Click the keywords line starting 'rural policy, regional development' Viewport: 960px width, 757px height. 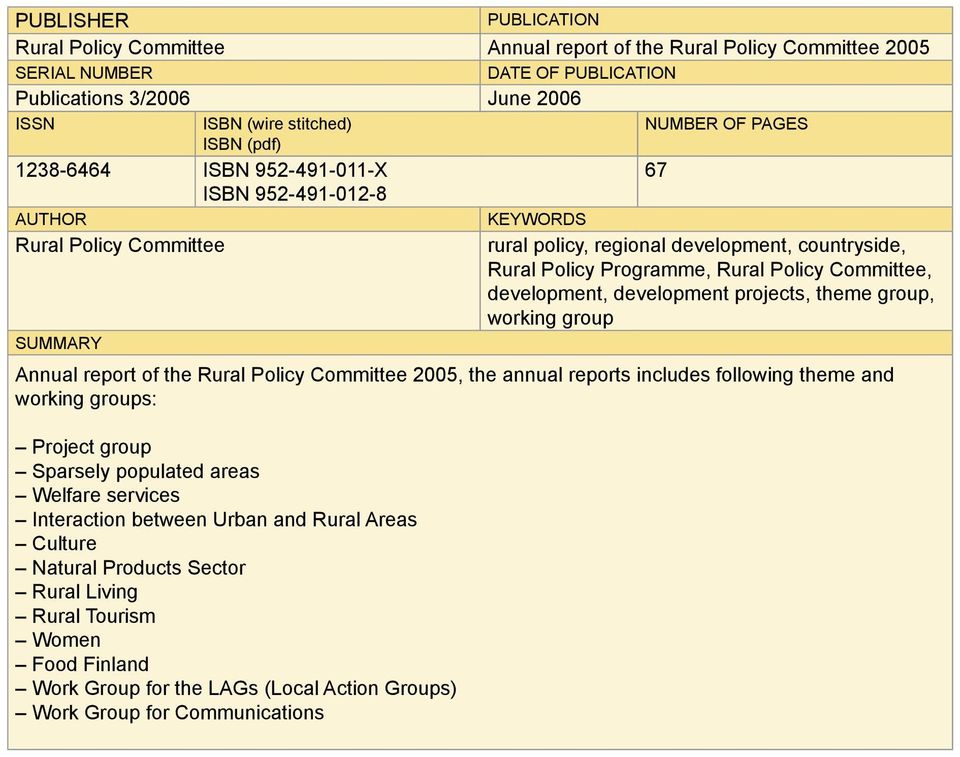[697, 246]
